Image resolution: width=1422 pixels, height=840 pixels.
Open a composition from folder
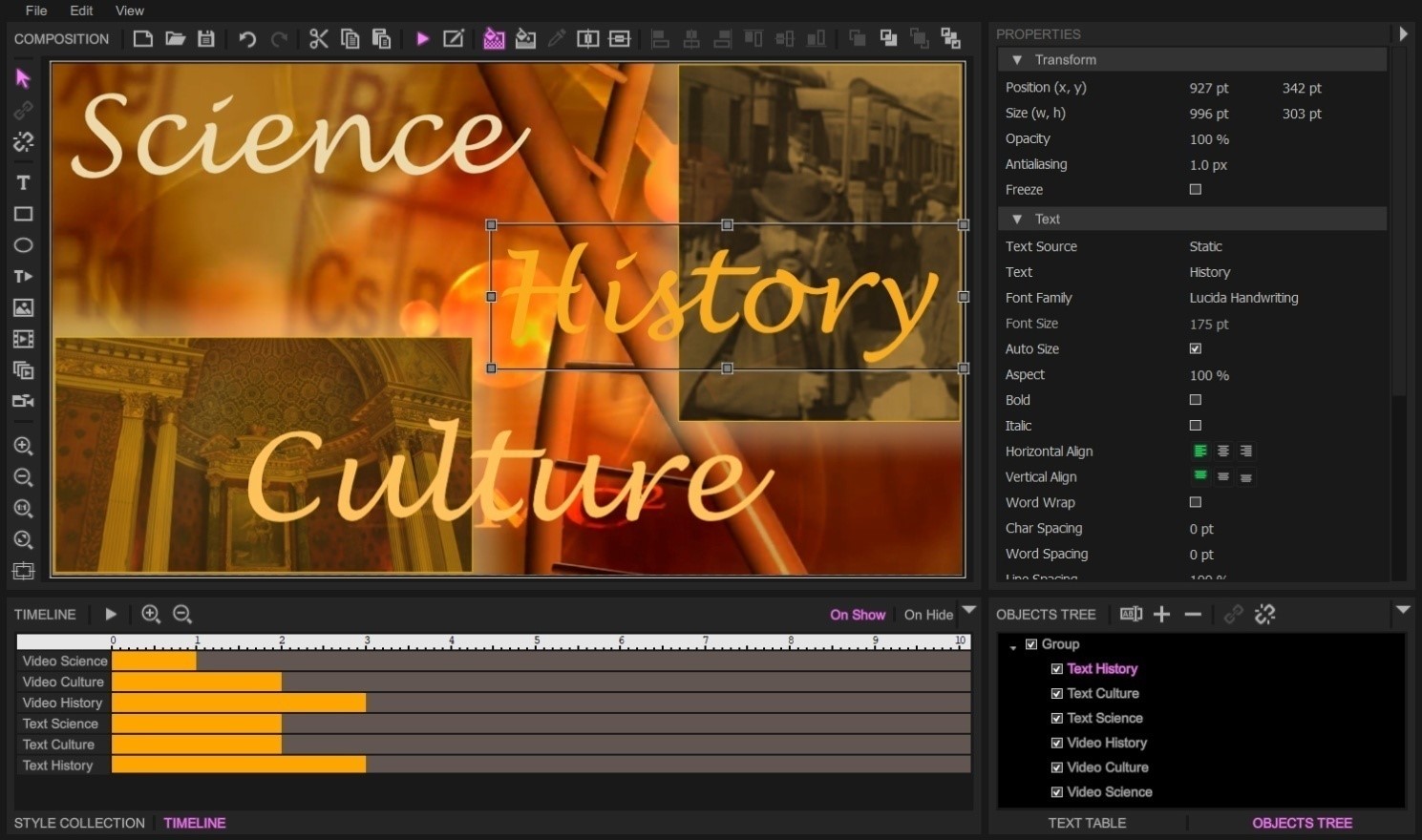click(x=175, y=38)
